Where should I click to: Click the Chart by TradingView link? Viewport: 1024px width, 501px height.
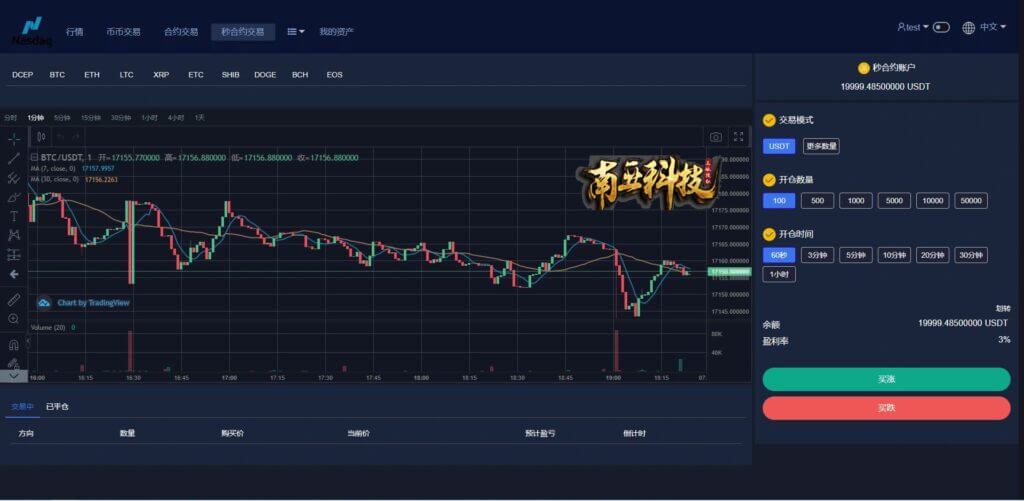click(x=93, y=302)
